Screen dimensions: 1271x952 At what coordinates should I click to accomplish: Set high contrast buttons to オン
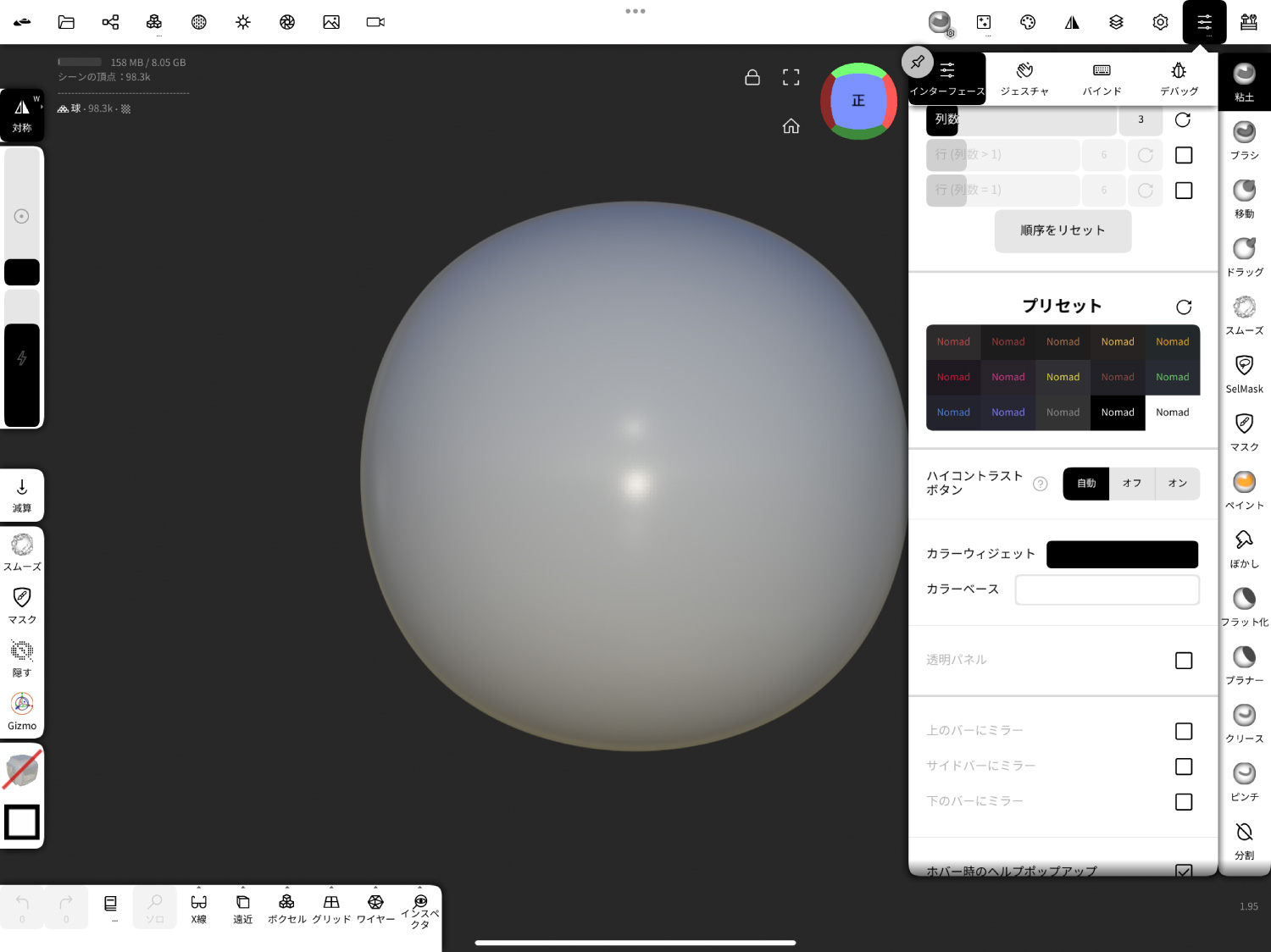click(x=1177, y=484)
